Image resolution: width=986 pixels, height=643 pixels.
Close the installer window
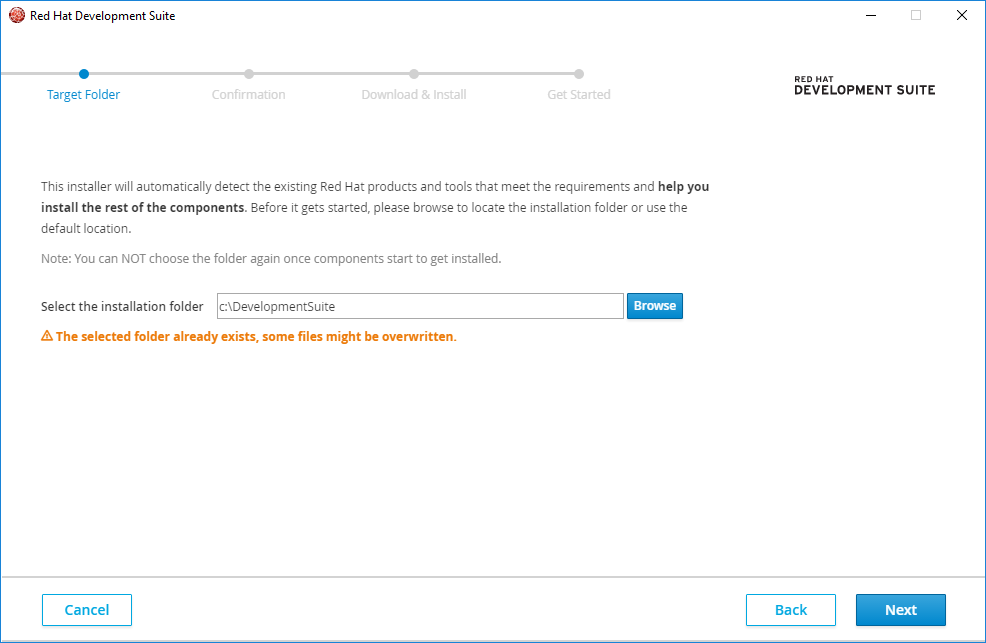[962, 15]
